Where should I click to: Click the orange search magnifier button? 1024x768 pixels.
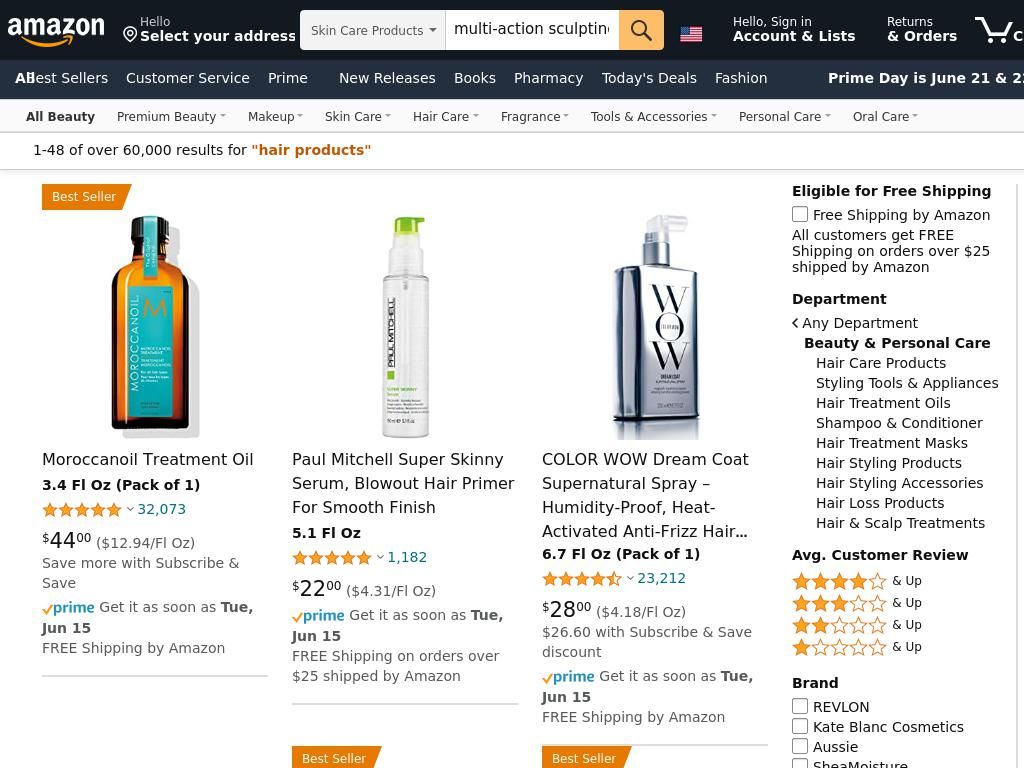click(x=641, y=30)
